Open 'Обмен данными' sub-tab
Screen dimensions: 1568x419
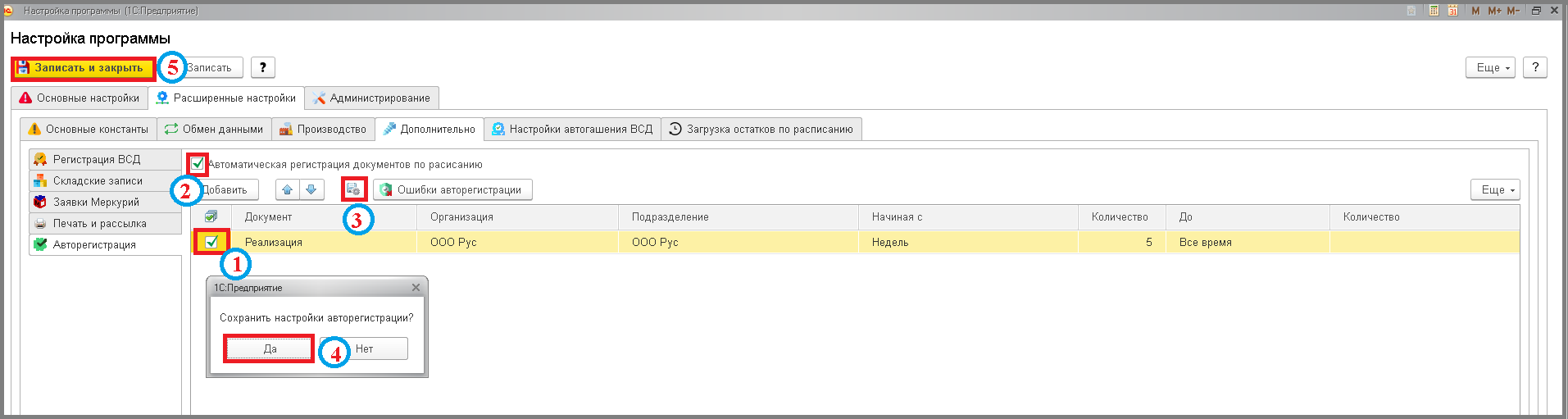(214, 129)
